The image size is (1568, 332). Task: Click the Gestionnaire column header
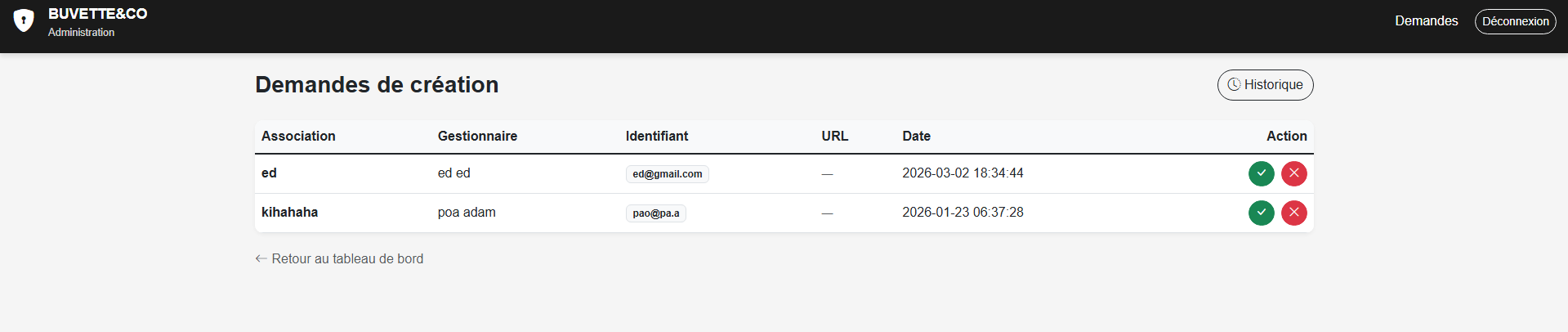[x=477, y=137]
